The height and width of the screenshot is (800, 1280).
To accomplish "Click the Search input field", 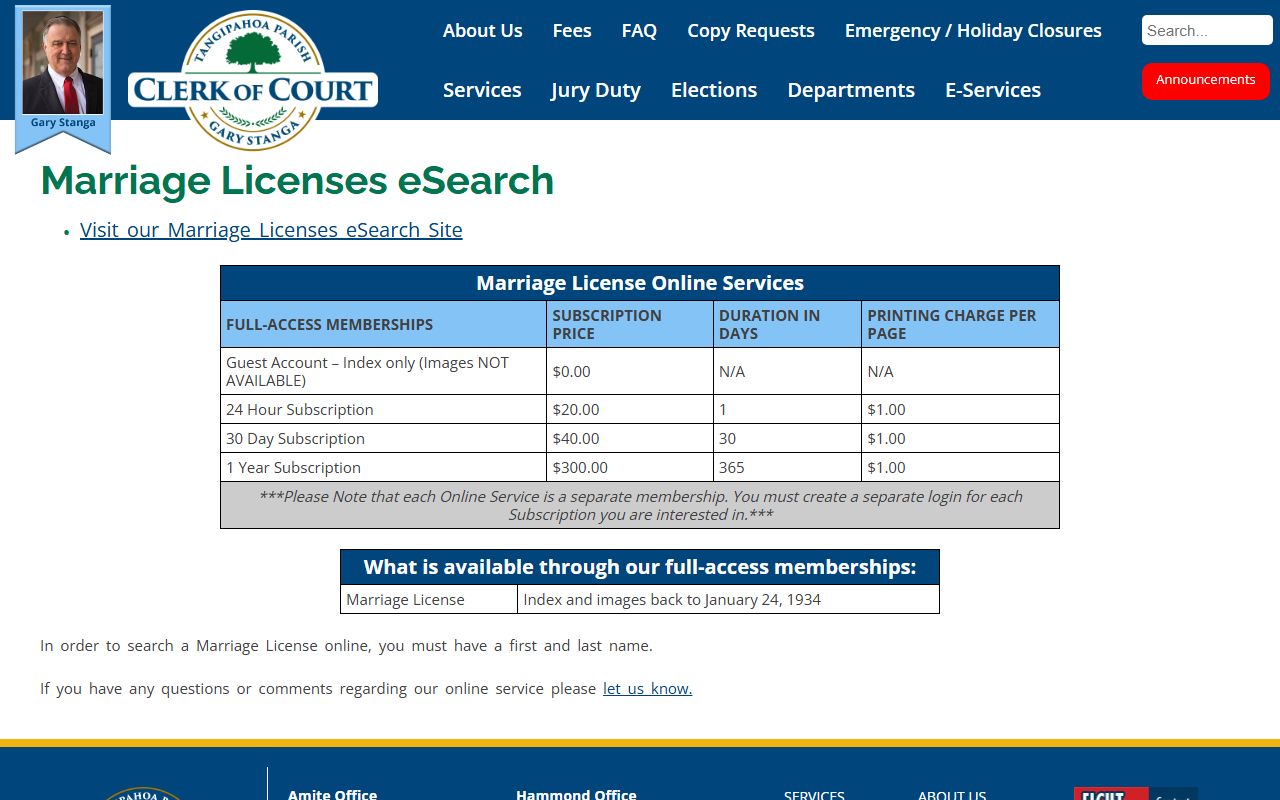I will 1207,30.
